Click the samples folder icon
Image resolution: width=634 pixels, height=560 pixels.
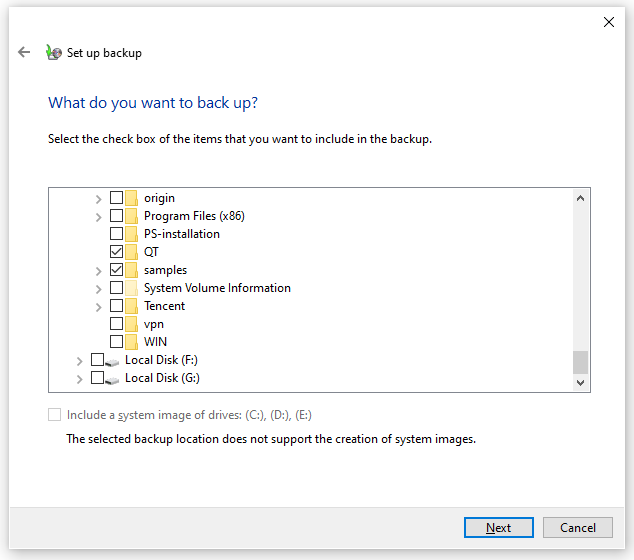pyautogui.click(x=131, y=270)
